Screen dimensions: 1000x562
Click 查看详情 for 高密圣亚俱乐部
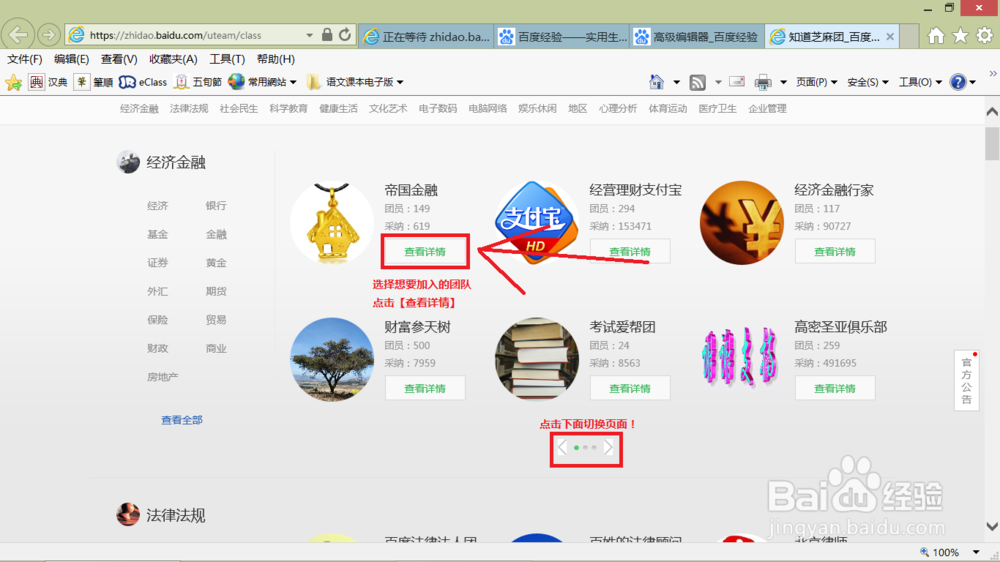(x=835, y=388)
